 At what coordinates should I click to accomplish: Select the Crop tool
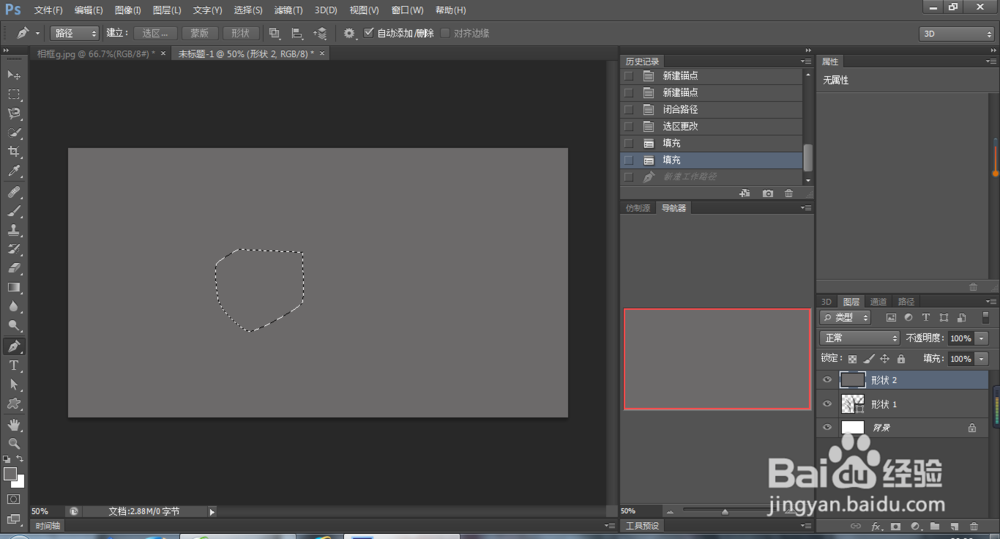[13, 152]
